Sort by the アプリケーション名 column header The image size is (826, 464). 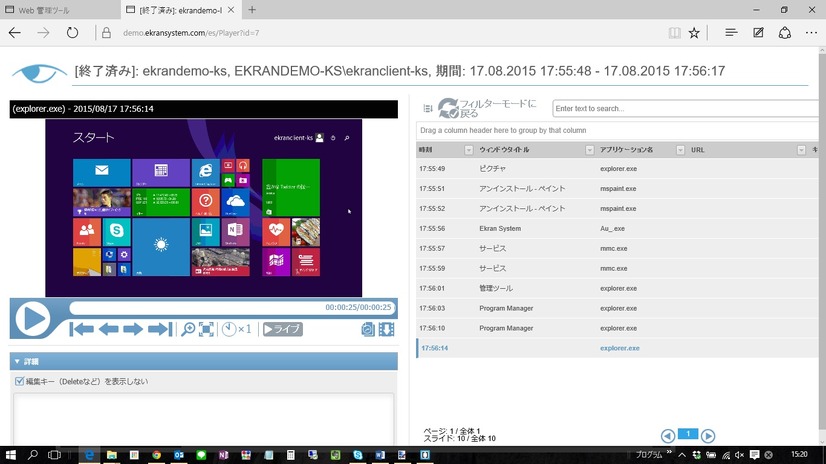point(626,150)
